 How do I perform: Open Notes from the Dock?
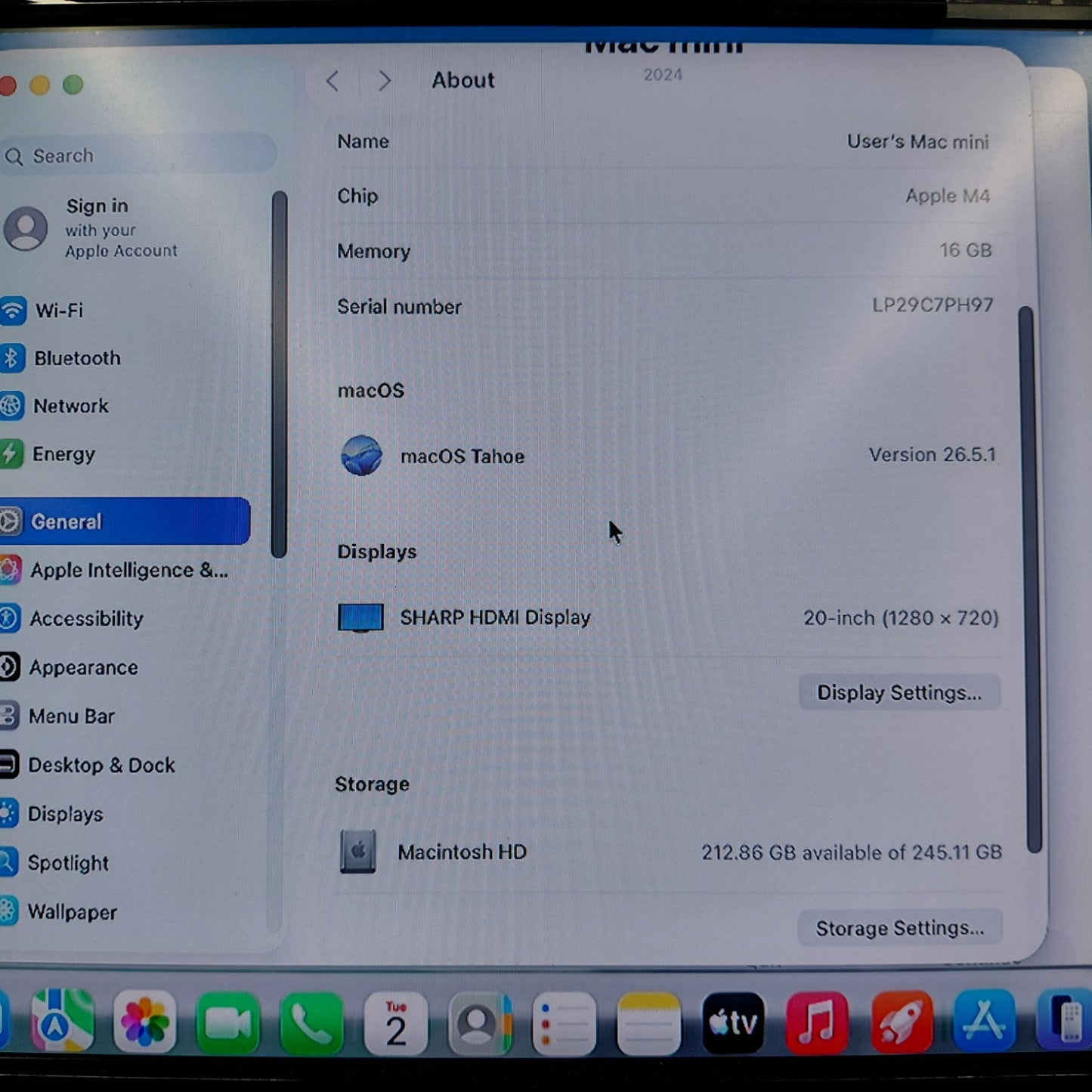pos(648,1024)
